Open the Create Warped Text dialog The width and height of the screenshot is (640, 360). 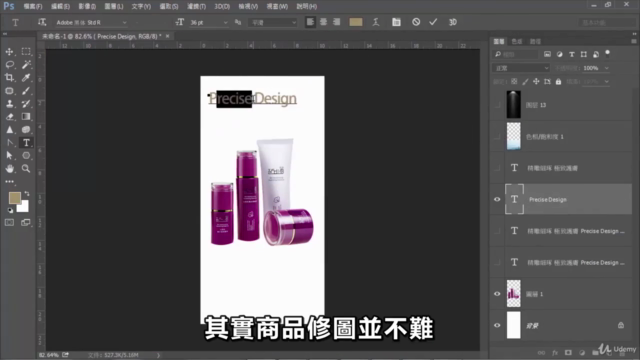pos(376,22)
